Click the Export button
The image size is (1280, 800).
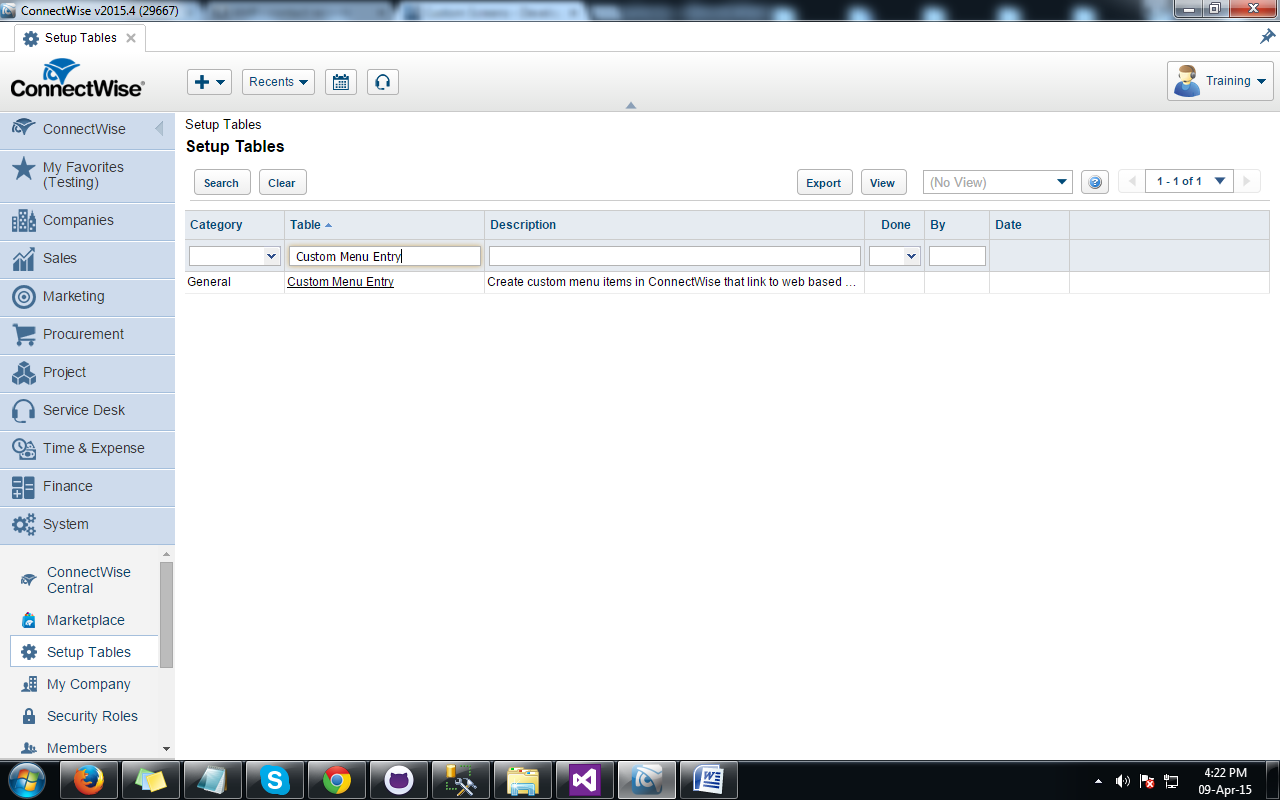pos(824,182)
